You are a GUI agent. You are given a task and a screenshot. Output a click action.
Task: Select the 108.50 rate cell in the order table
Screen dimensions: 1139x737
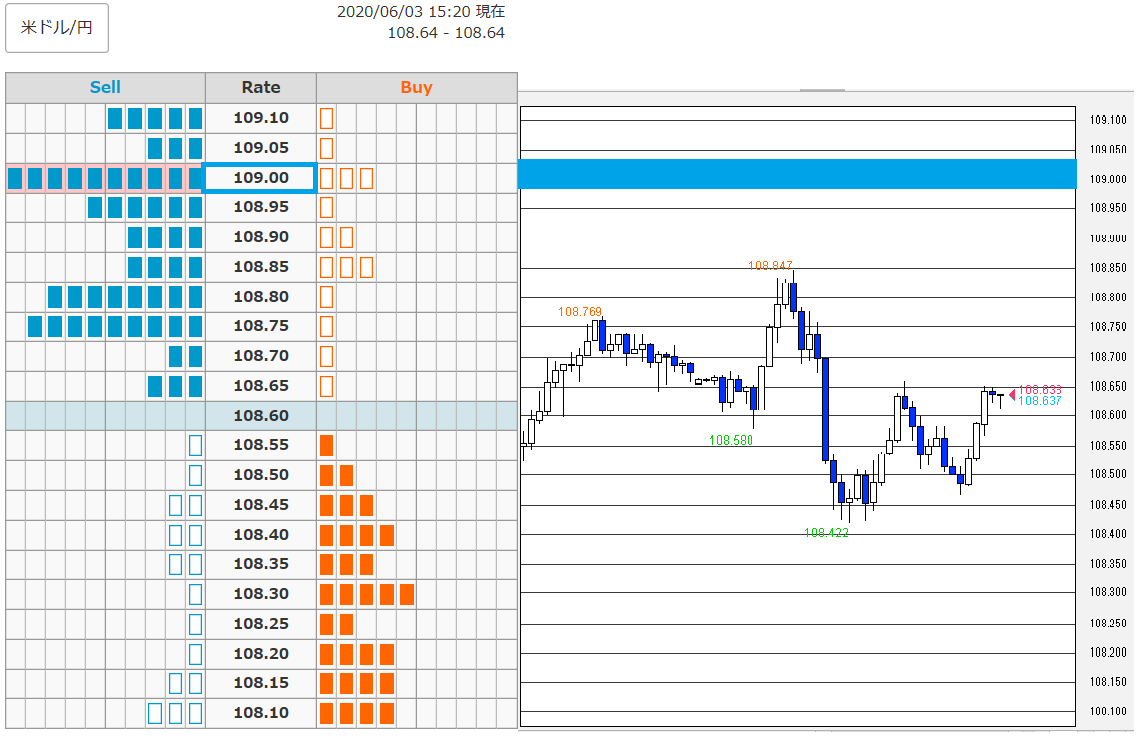[x=261, y=475]
